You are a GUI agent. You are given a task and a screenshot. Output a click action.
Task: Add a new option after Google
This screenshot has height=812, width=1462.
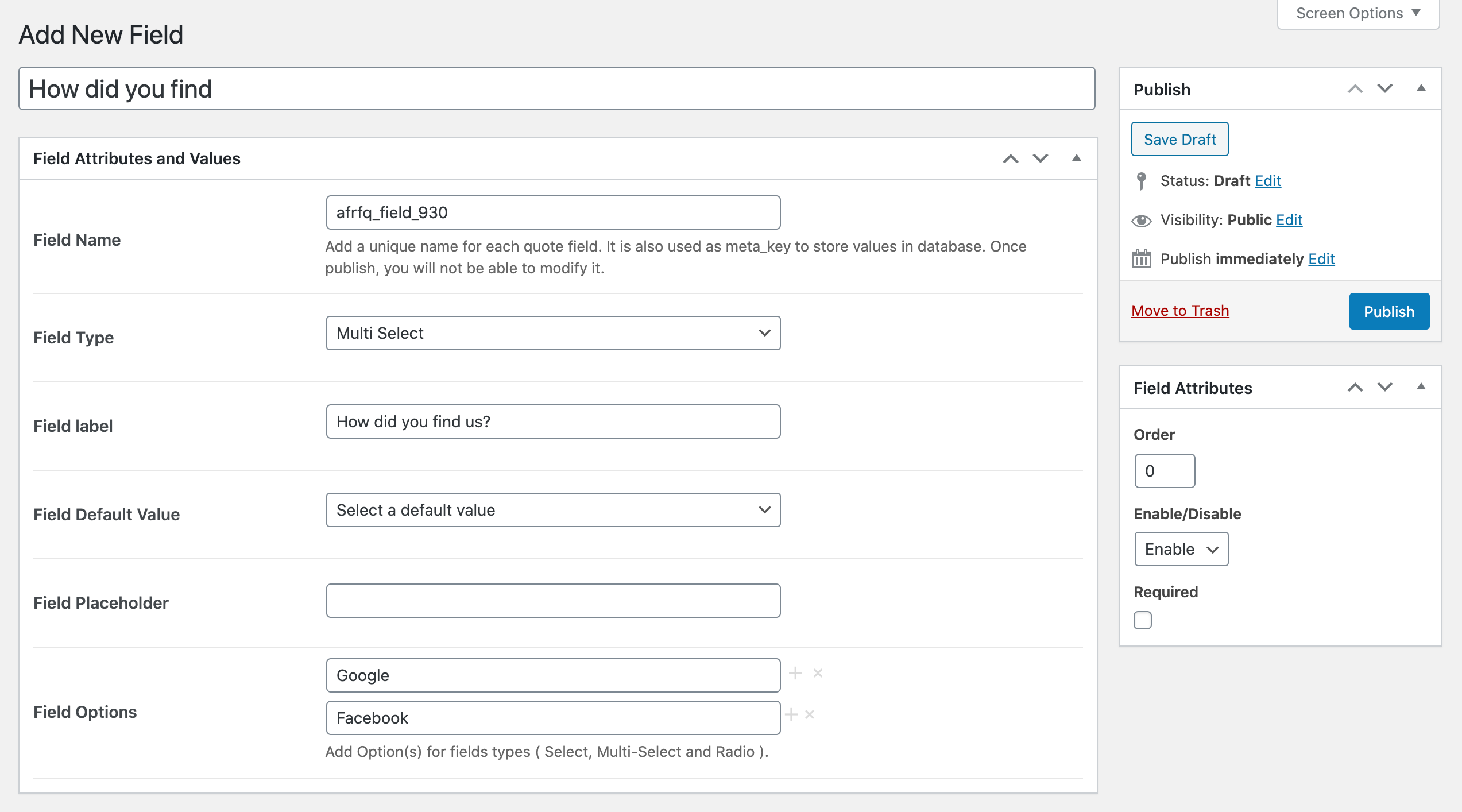tap(795, 673)
